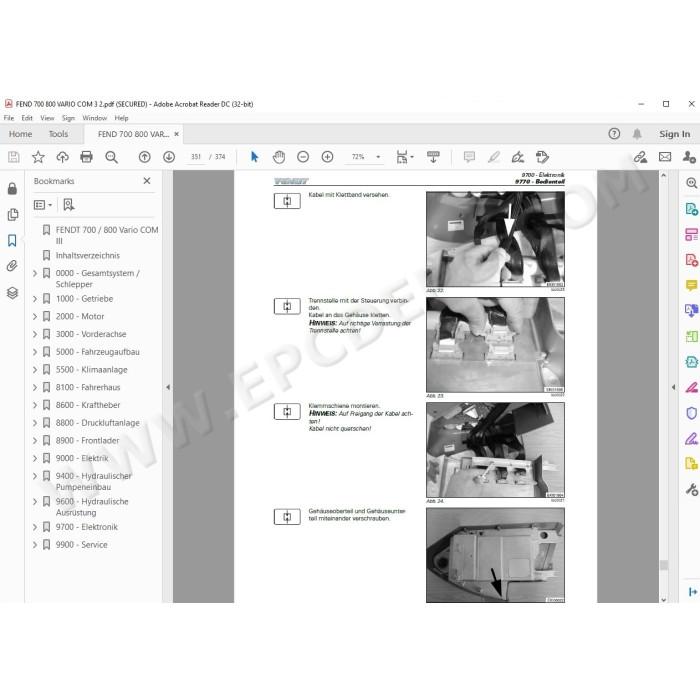
Task: Choose the Selection arrow tool
Action: 254,157
